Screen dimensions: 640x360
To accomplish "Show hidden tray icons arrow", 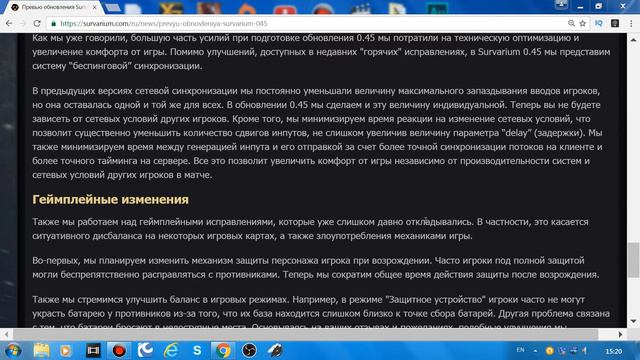I will (535, 351).
